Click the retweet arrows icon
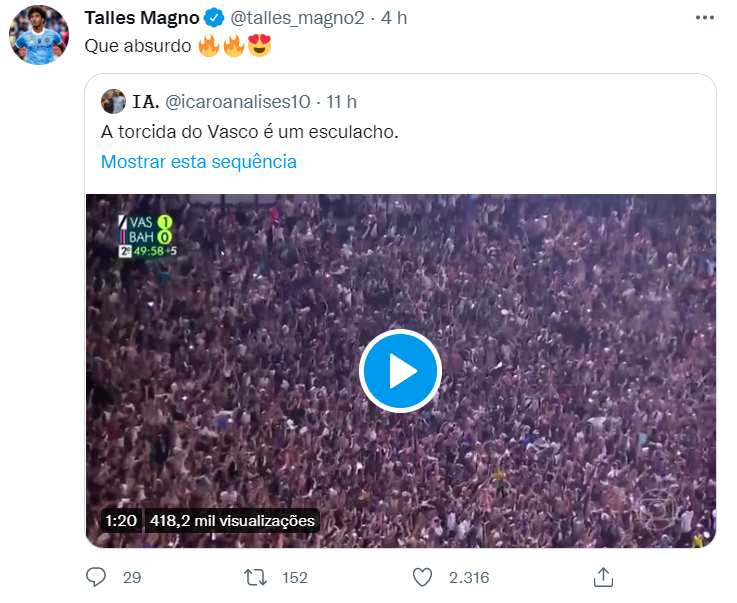The image size is (737, 603). [x=256, y=577]
